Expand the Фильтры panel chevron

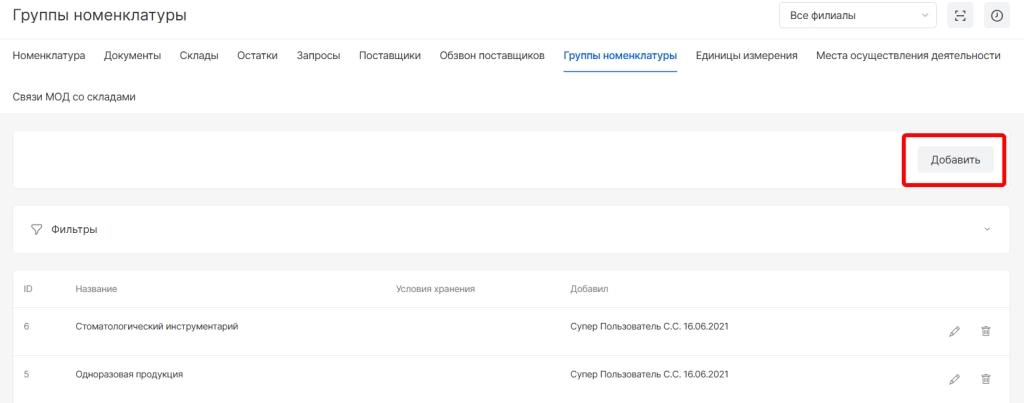[987, 229]
